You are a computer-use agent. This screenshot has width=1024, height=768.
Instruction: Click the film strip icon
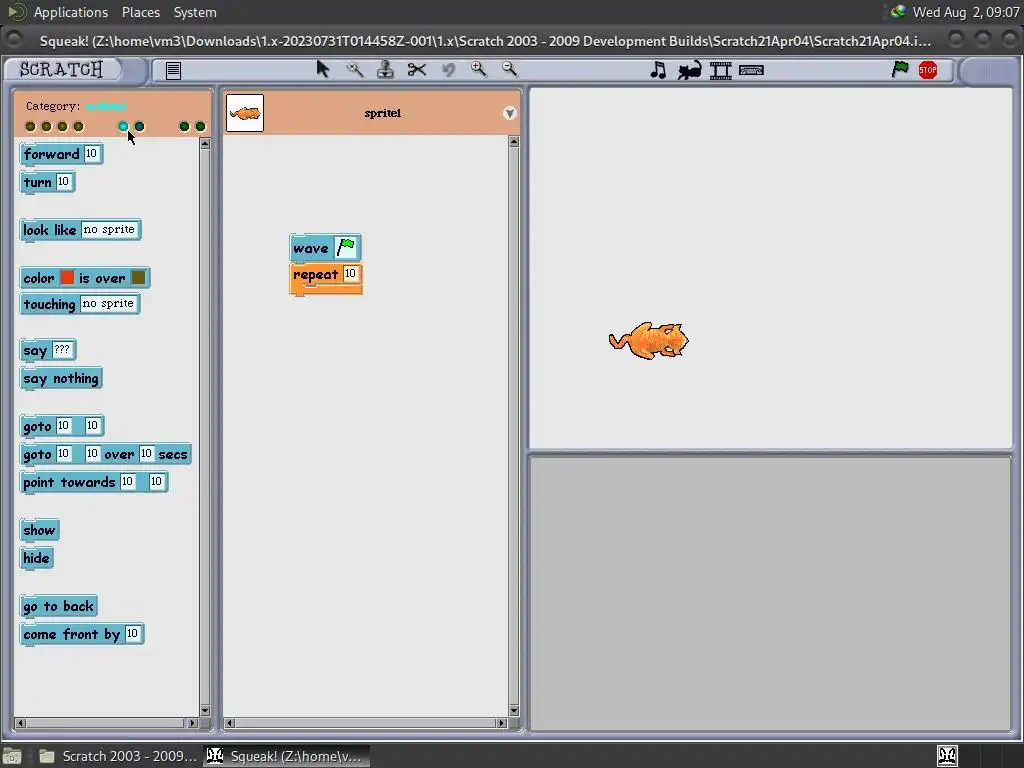(x=720, y=71)
